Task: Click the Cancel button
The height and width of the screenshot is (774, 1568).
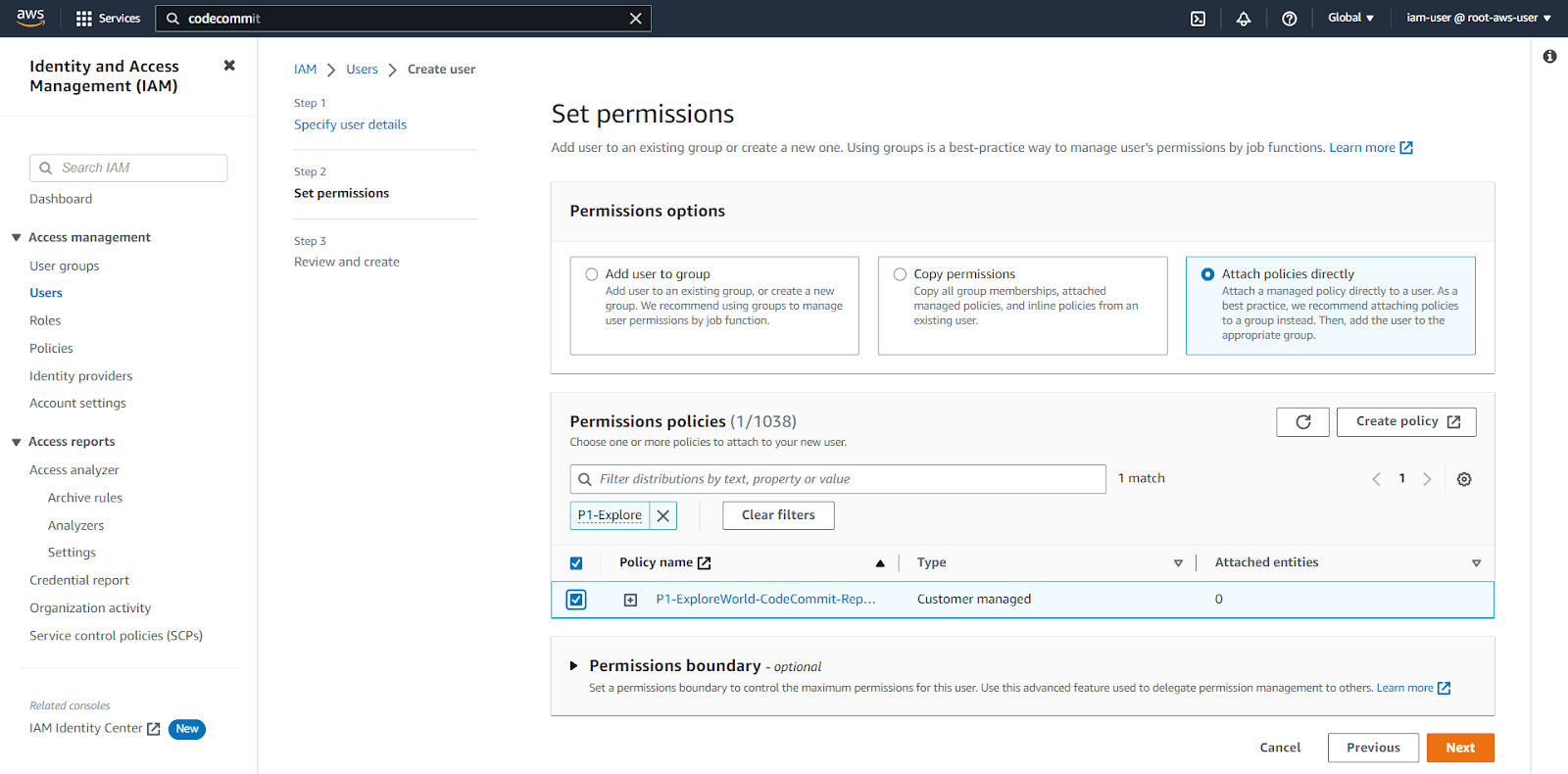Action: coord(1280,748)
